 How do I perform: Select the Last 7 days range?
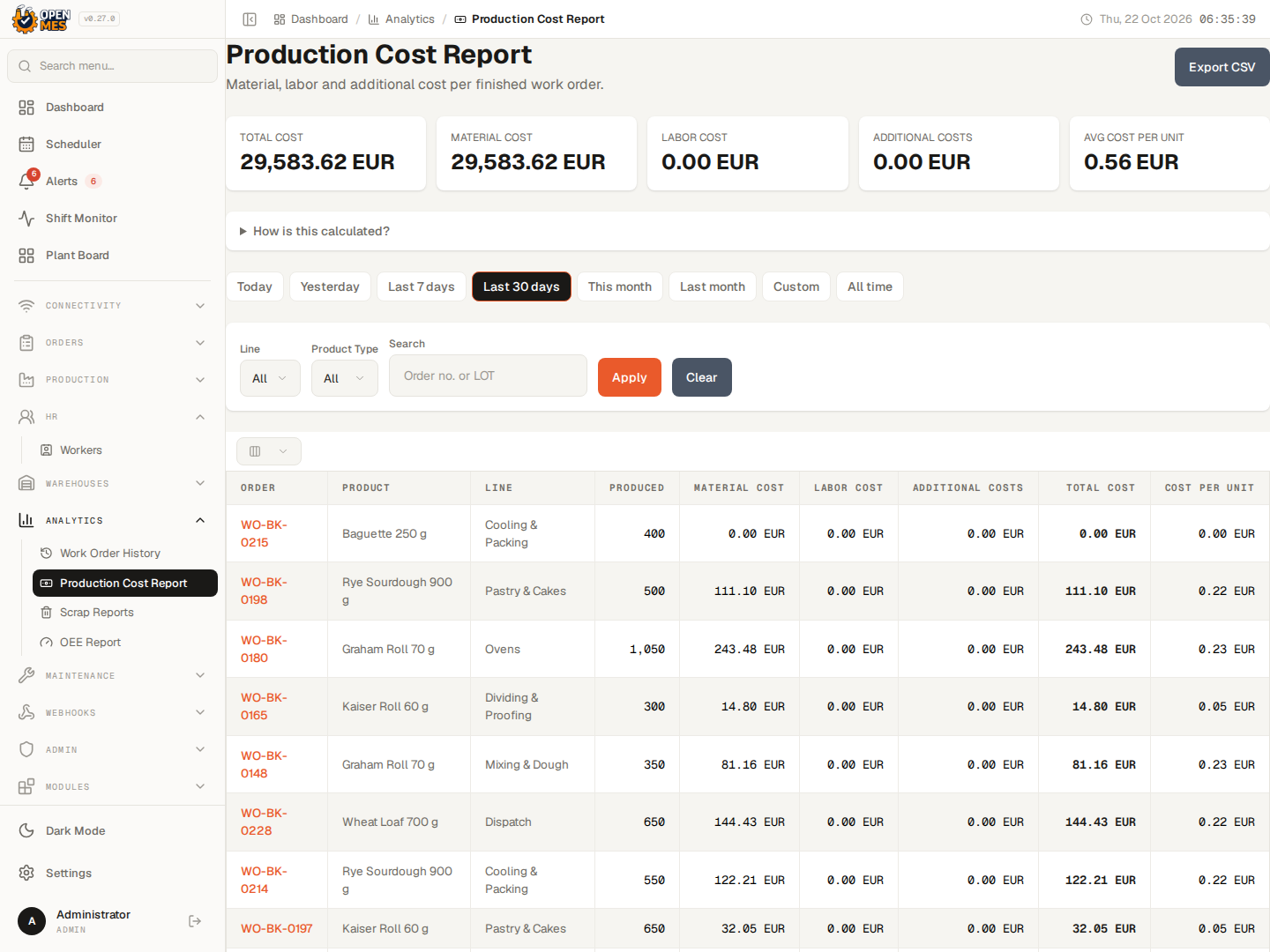click(422, 286)
